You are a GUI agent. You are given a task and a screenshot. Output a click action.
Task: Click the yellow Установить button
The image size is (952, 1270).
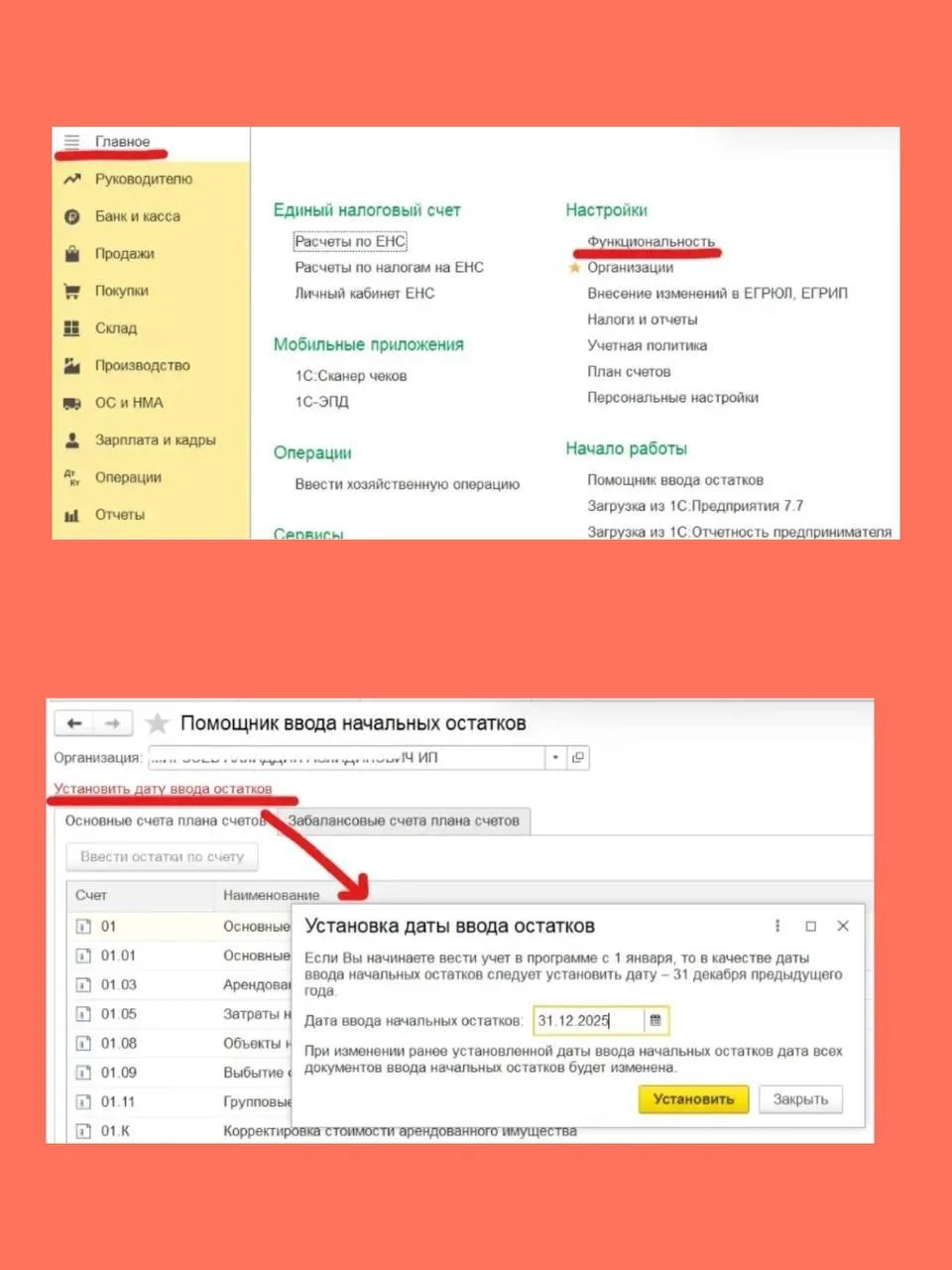pos(693,1099)
